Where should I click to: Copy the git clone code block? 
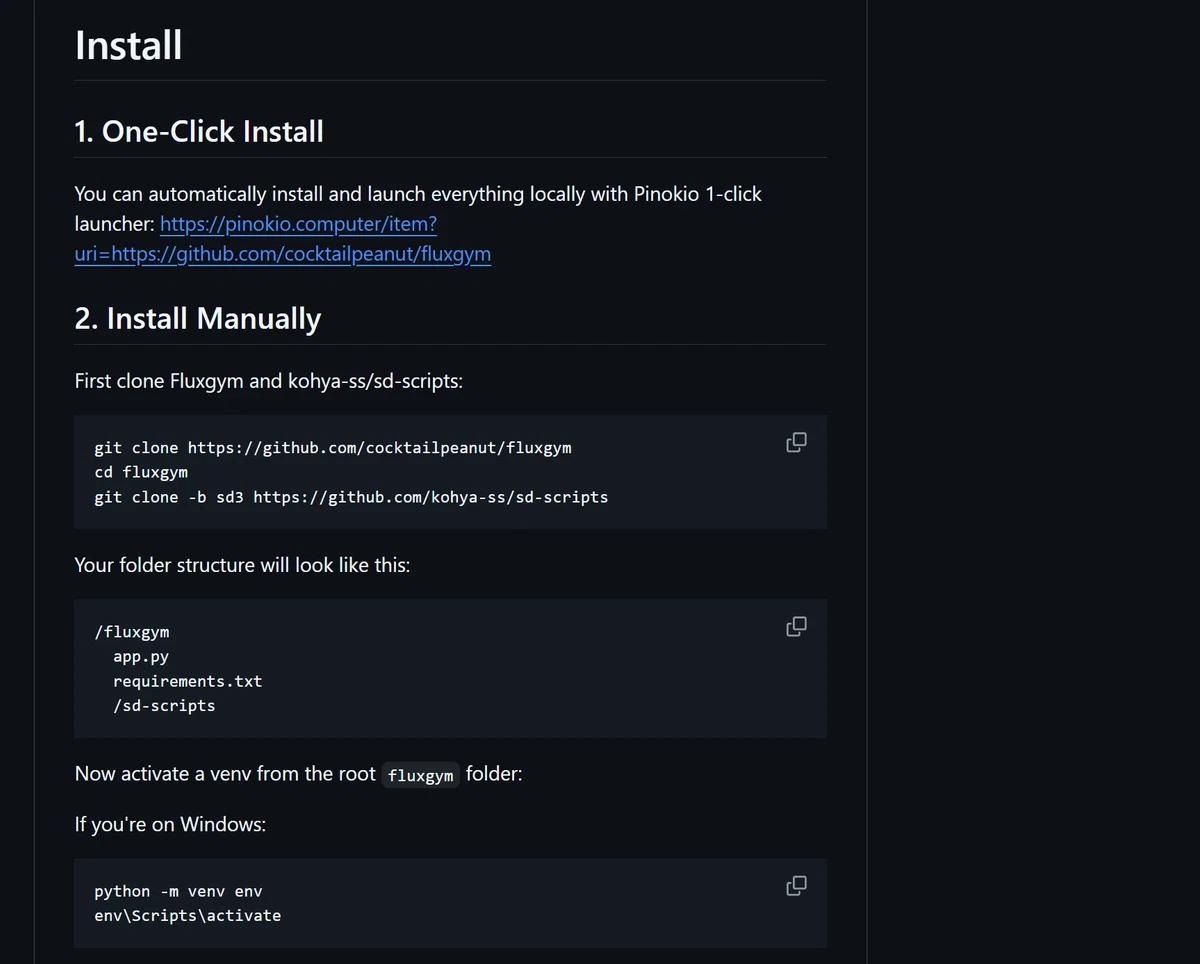click(796, 442)
